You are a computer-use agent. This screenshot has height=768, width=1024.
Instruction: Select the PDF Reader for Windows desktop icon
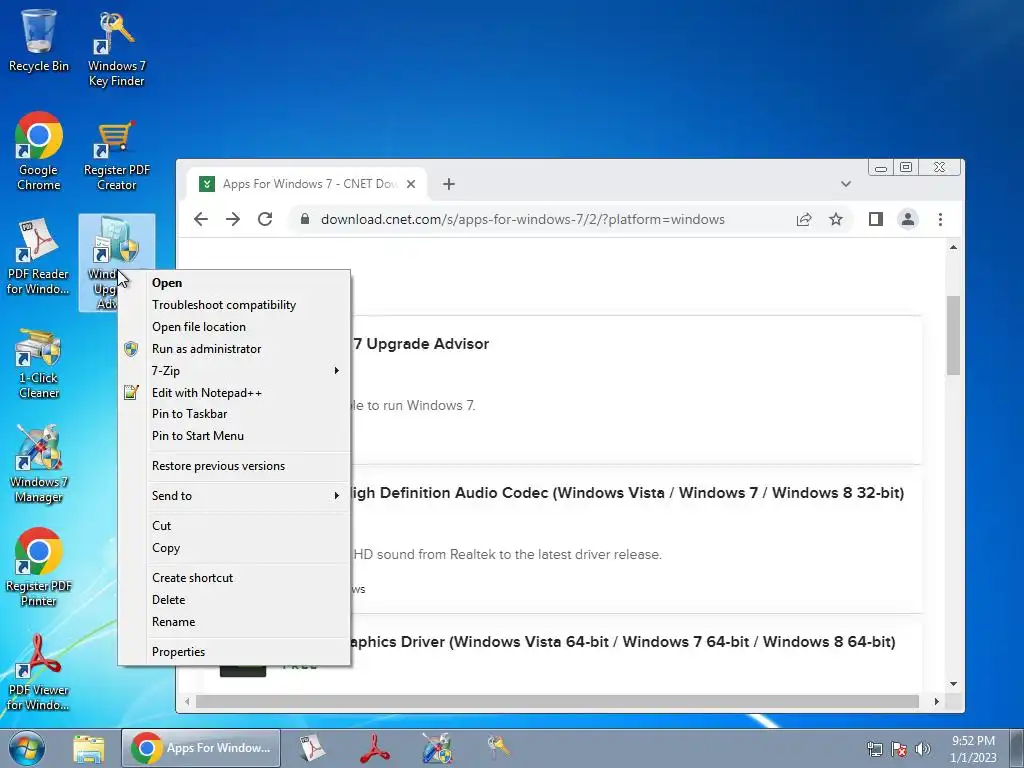click(38, 256)
